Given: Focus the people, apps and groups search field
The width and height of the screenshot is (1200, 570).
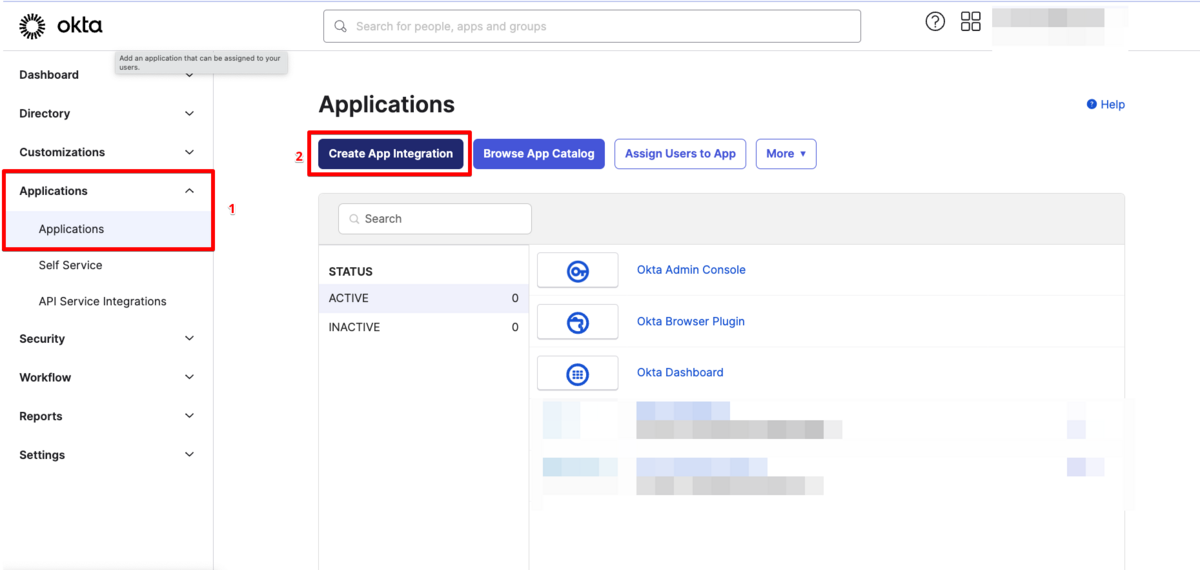Looking at the screenshot, I should (x=592, y=26).
